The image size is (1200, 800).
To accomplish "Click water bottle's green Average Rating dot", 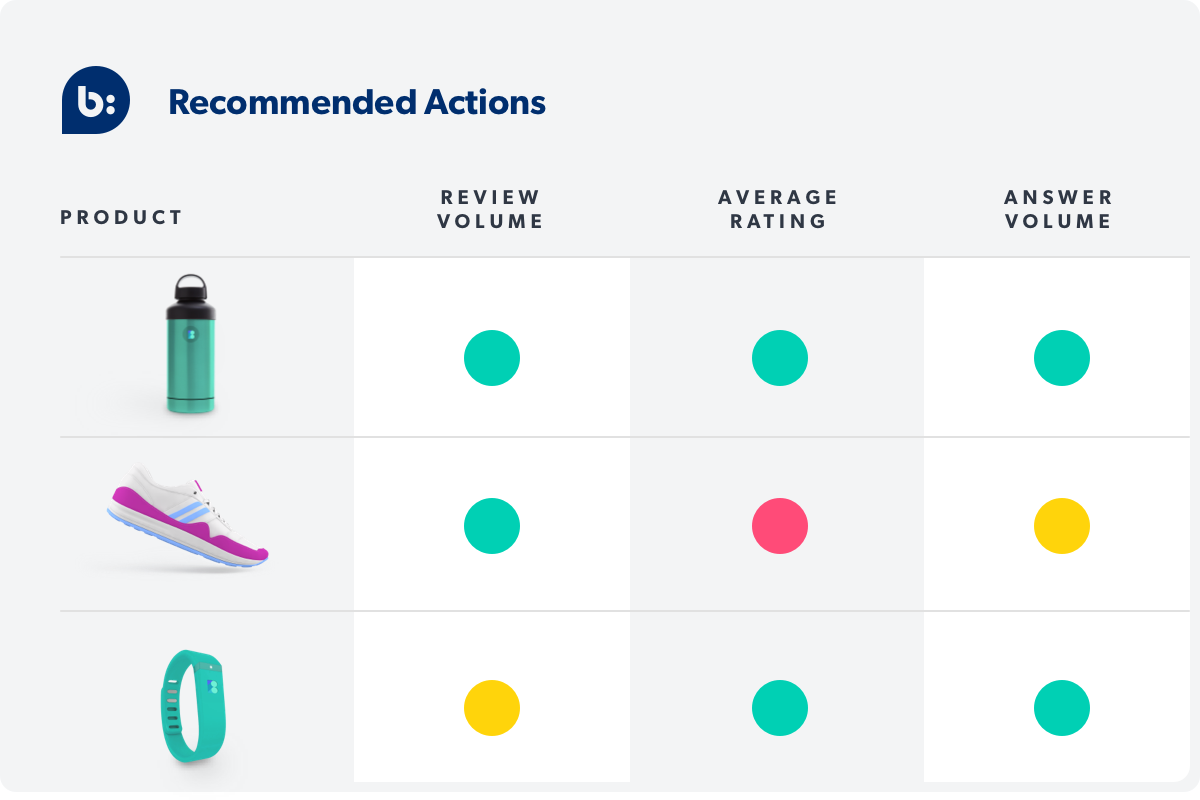I will click(x=780, y=358).
